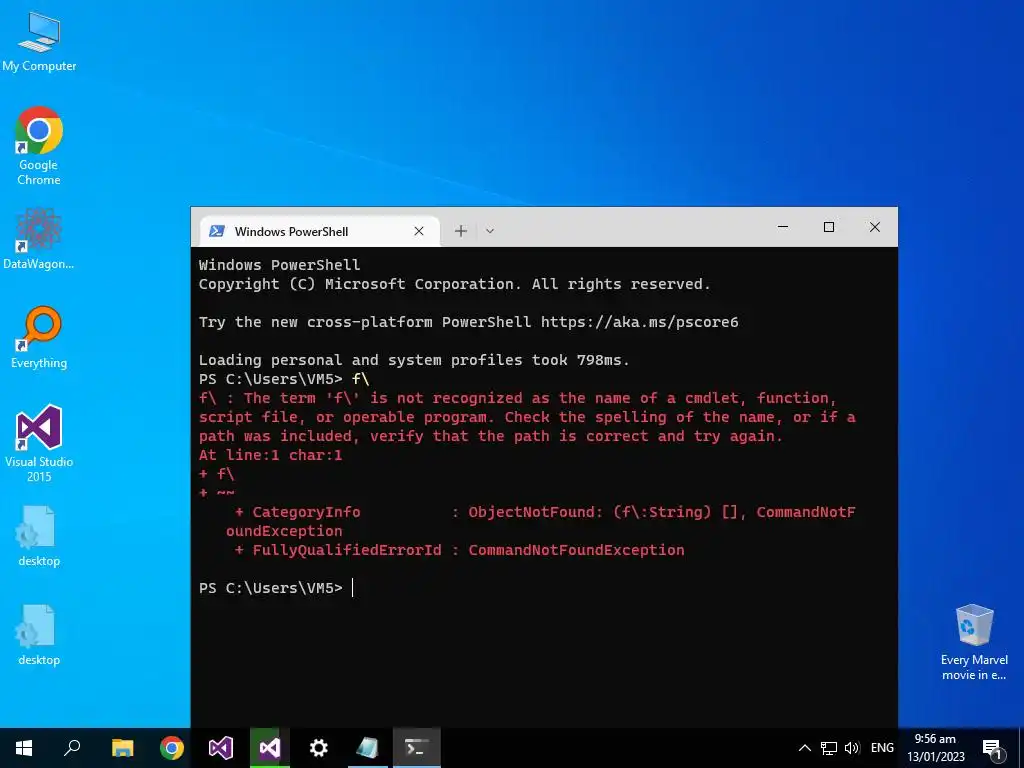The height and width of the screenshot is (768, 1024).
Task: Open first Visual Studio taskbar icon
Action: point(220,748)
